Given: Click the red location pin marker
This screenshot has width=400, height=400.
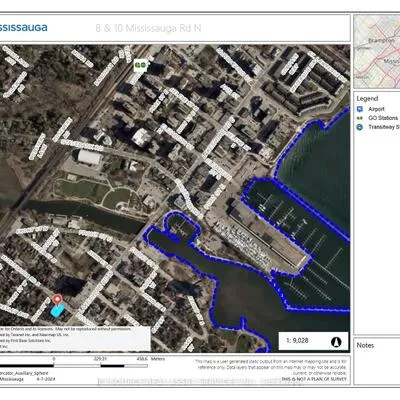Looking at the screenshot, I should coord(58,300).
